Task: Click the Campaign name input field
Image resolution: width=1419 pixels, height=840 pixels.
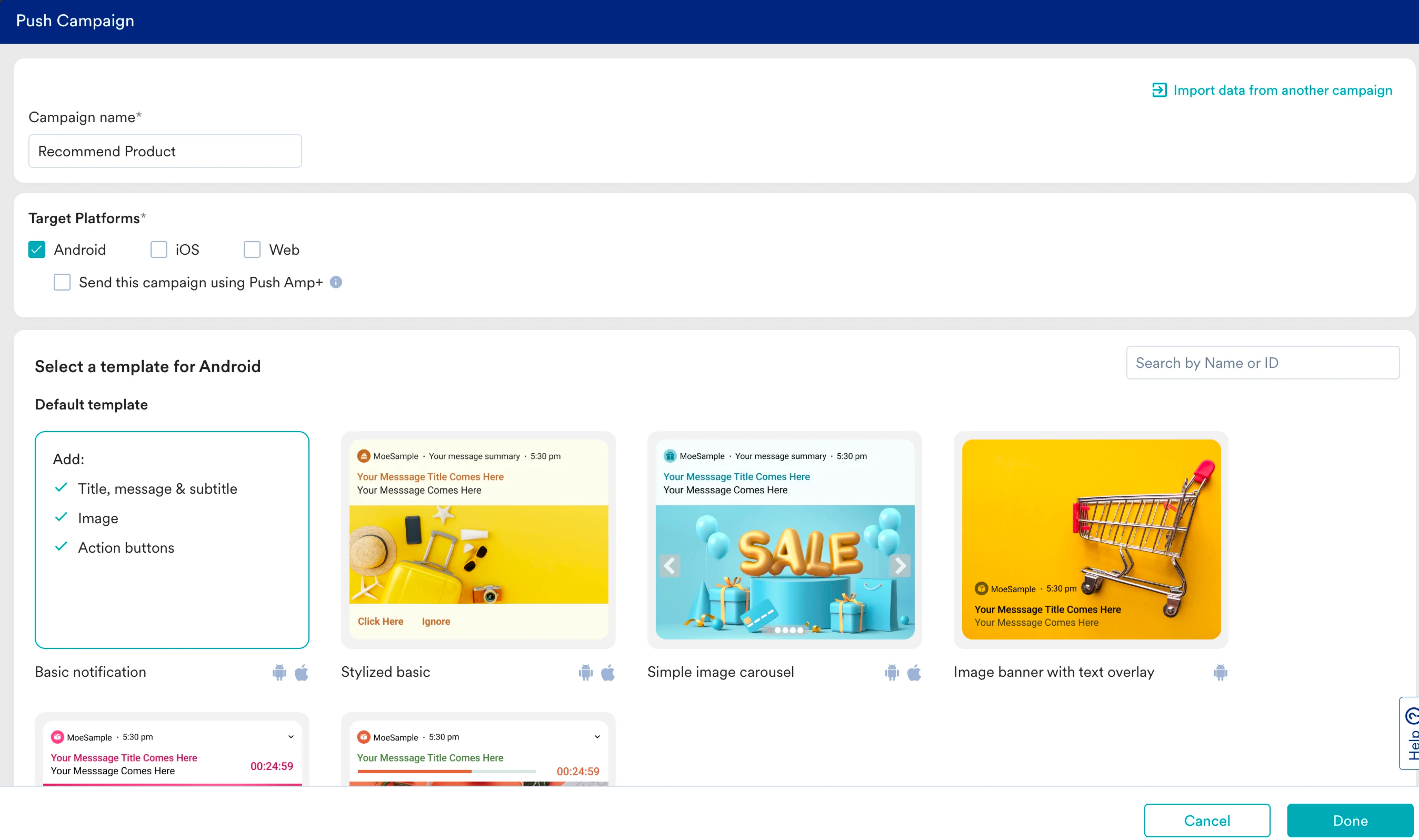Action: coord(165,151)
